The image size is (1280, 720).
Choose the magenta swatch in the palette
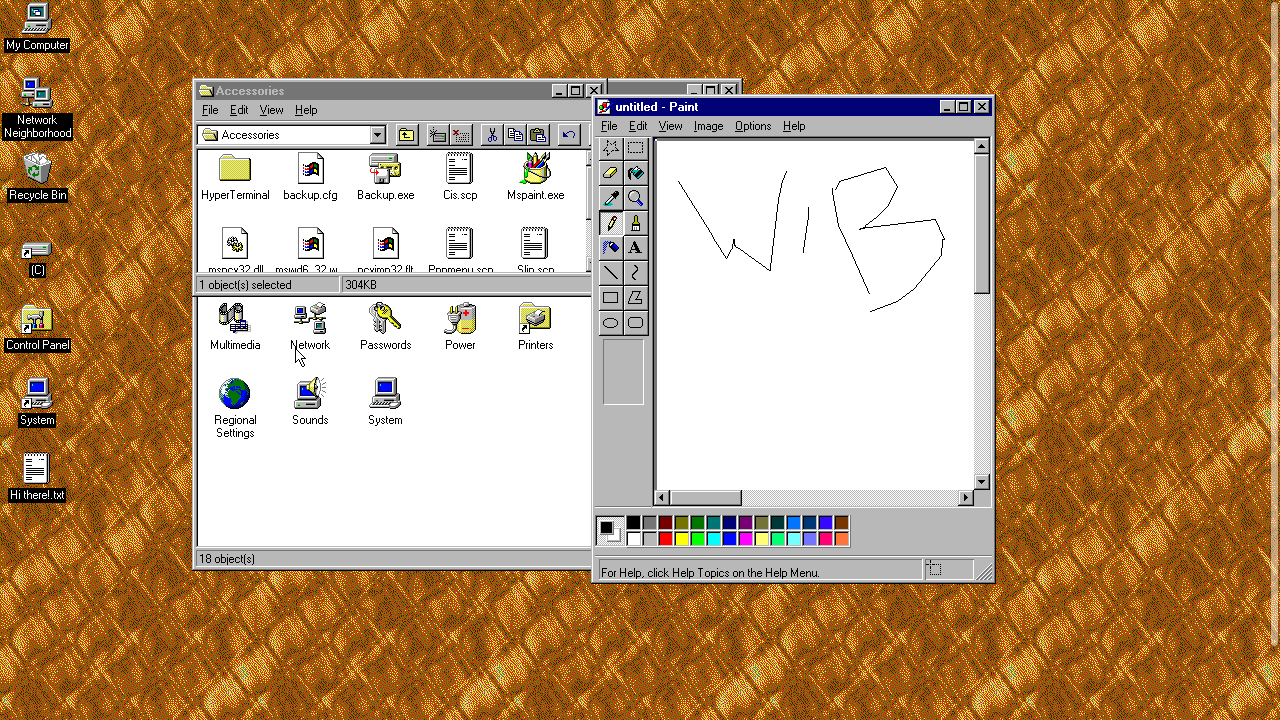[x=746, y=539]
